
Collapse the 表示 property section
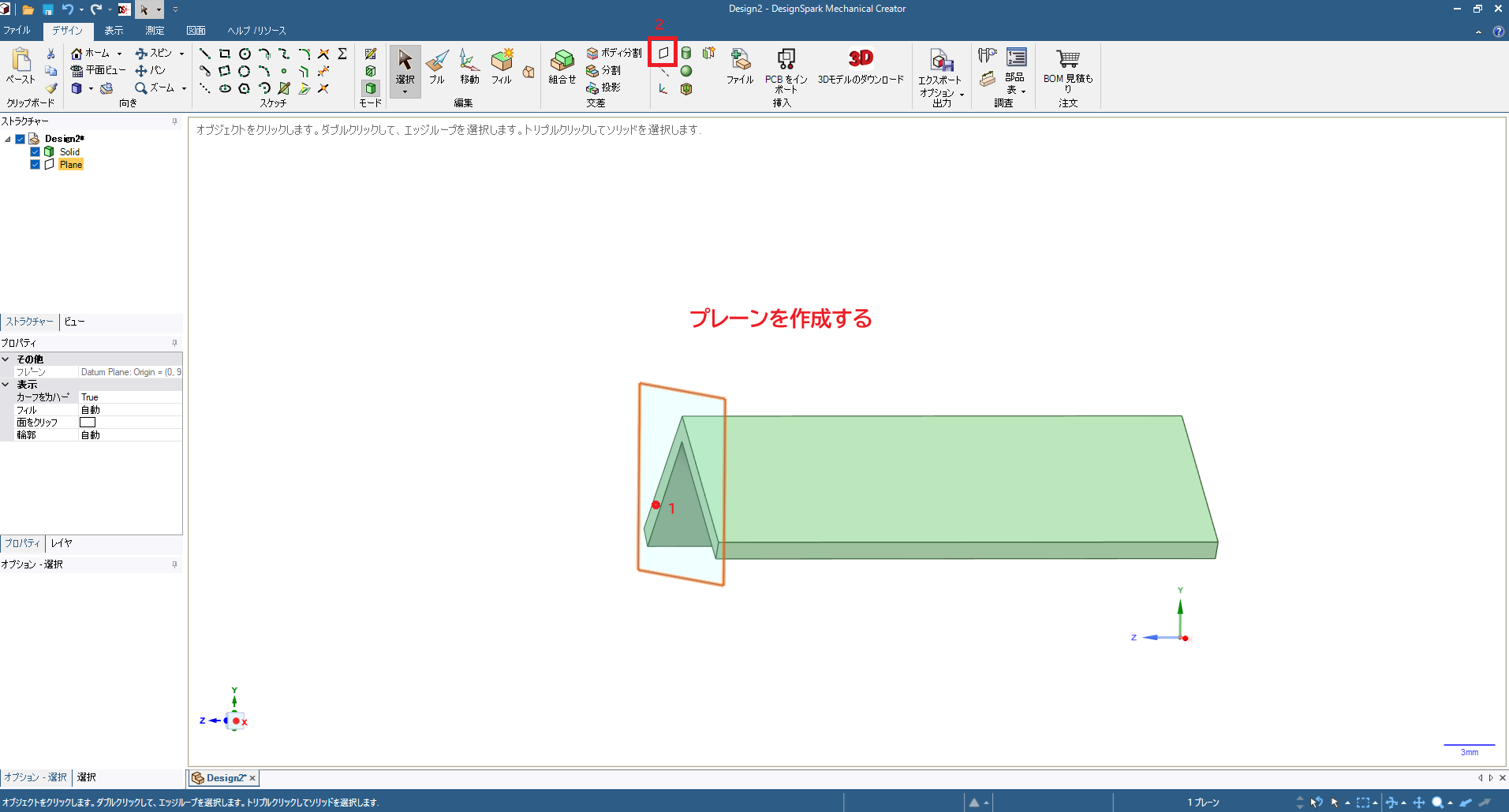click(x=6, y=385)
